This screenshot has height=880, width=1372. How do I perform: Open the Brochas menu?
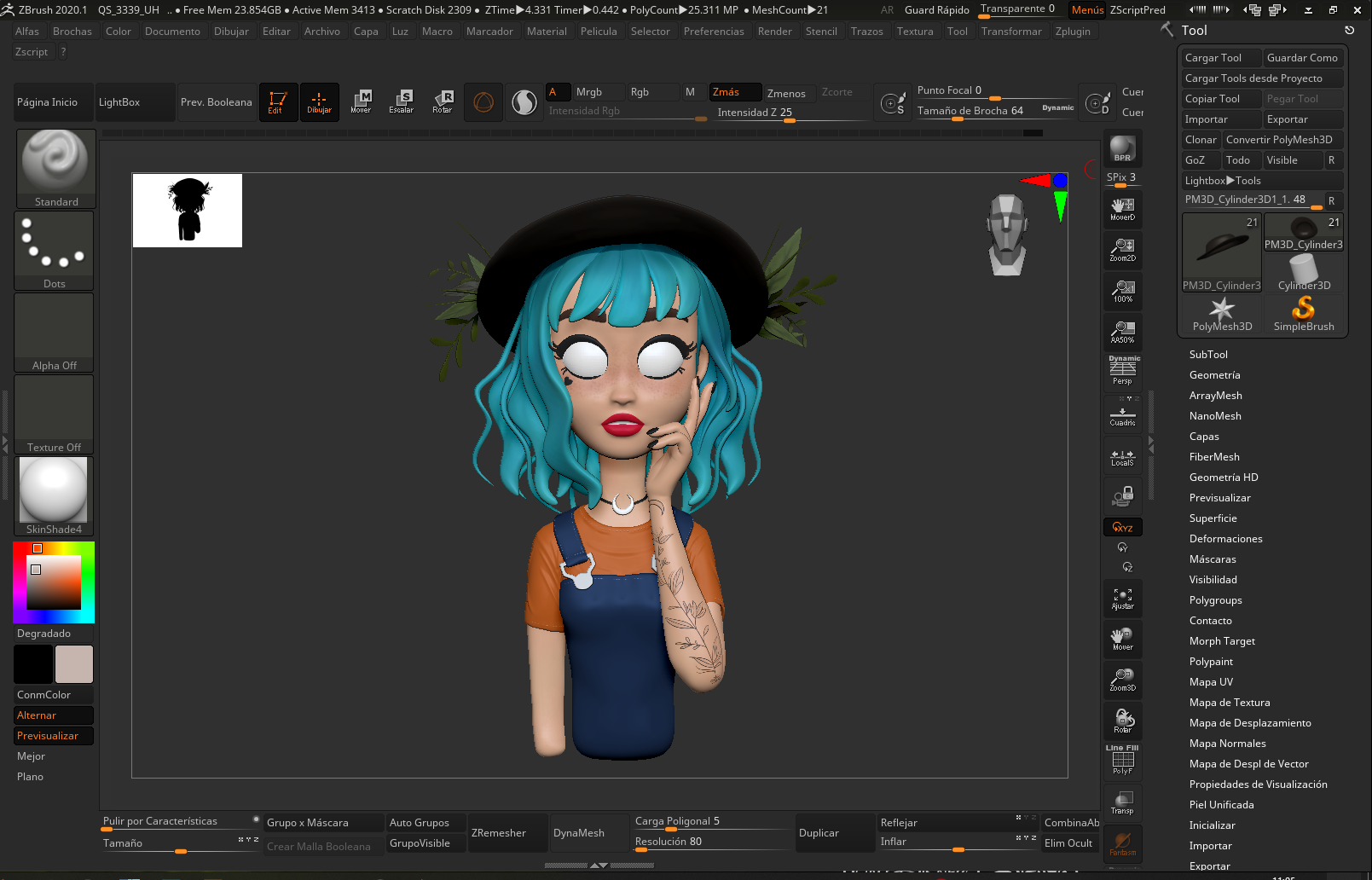click(x=72, y=32)
